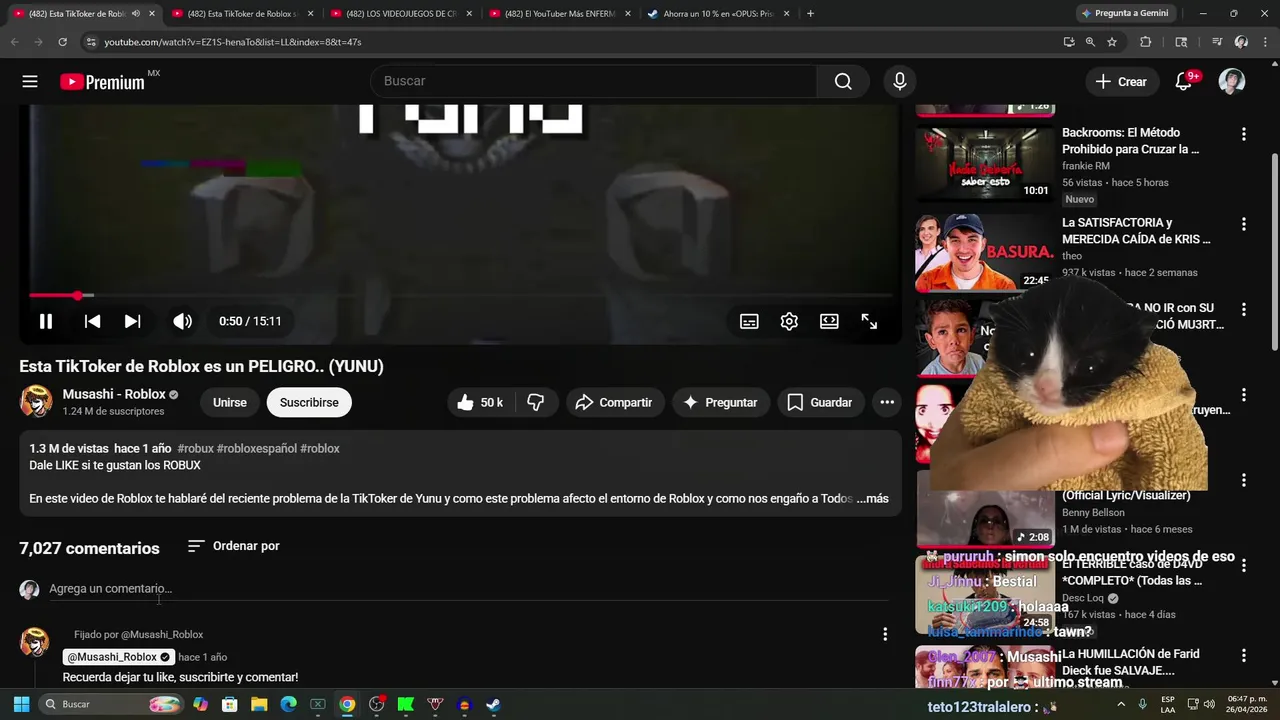This screenshot has width=1280, height=720.
Task: Subscribe with the Suscribirse button
Action: click(x=309, y=402)
